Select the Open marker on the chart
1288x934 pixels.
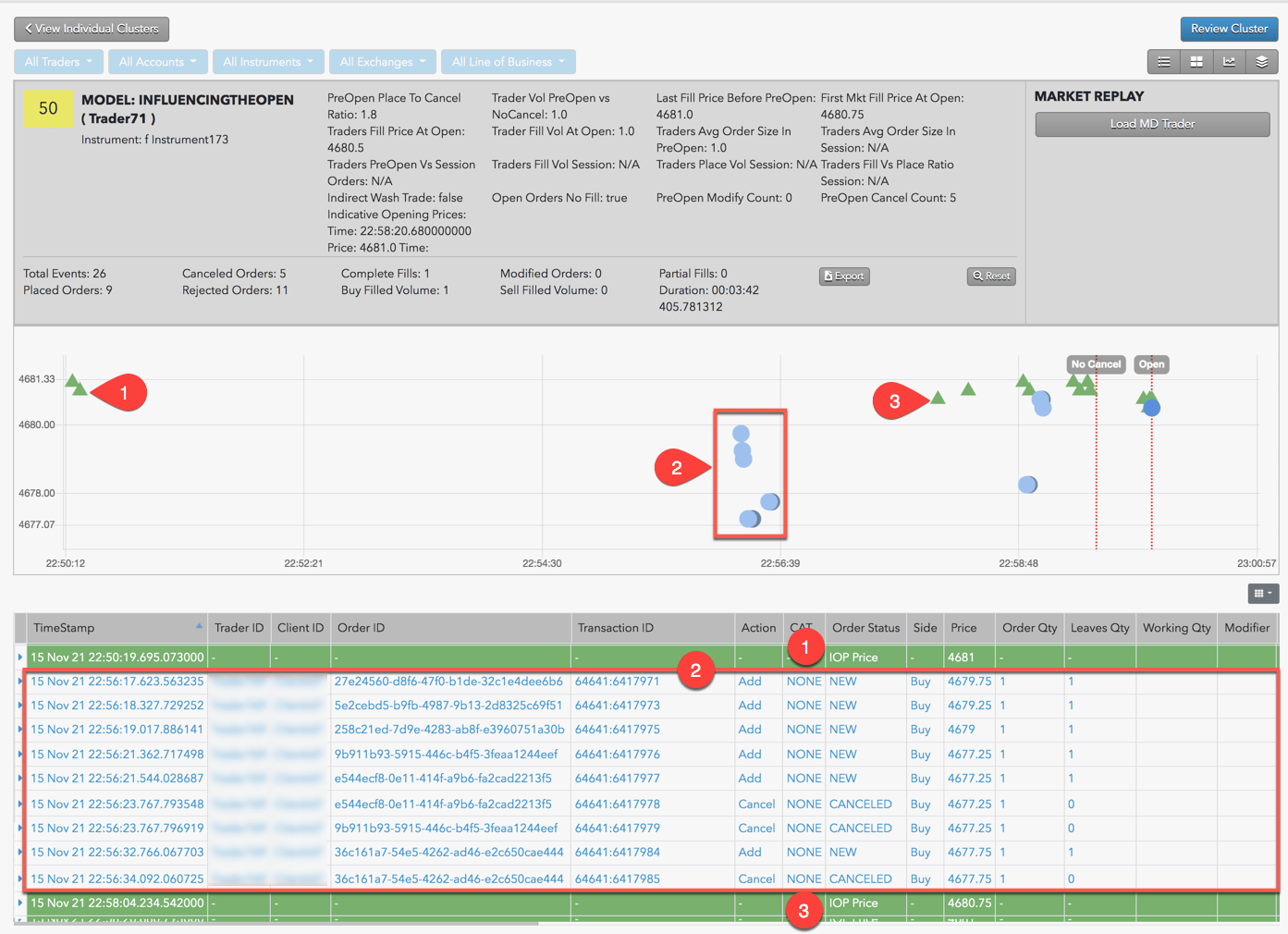(1151, 364)
